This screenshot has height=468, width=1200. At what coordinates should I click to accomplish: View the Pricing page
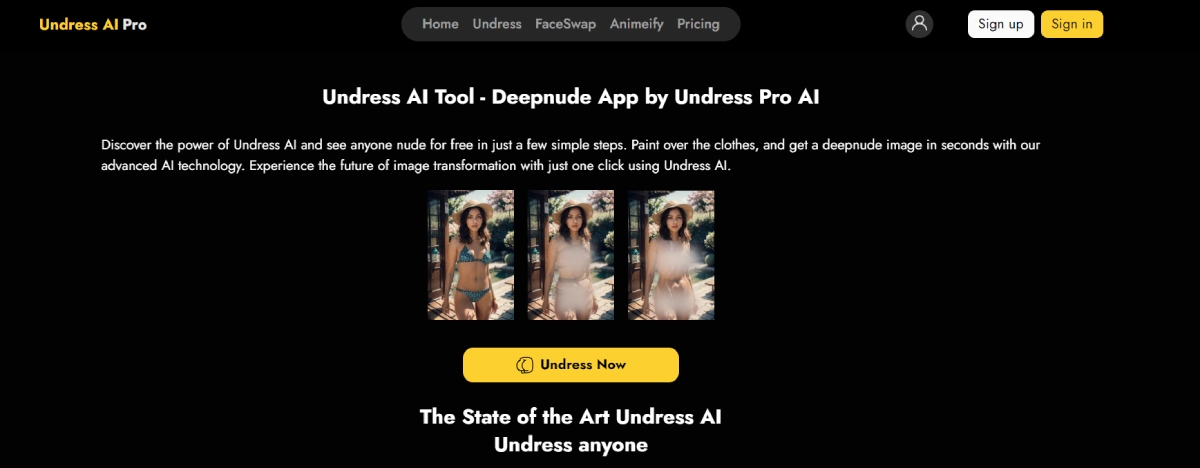pos(698,24)
